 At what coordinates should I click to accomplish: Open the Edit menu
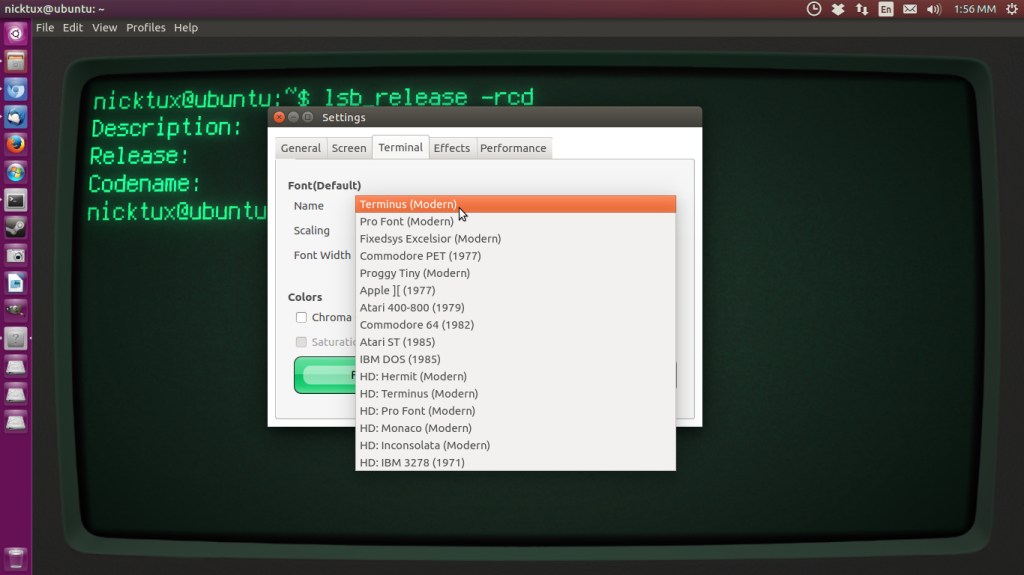tap(72, 27)
